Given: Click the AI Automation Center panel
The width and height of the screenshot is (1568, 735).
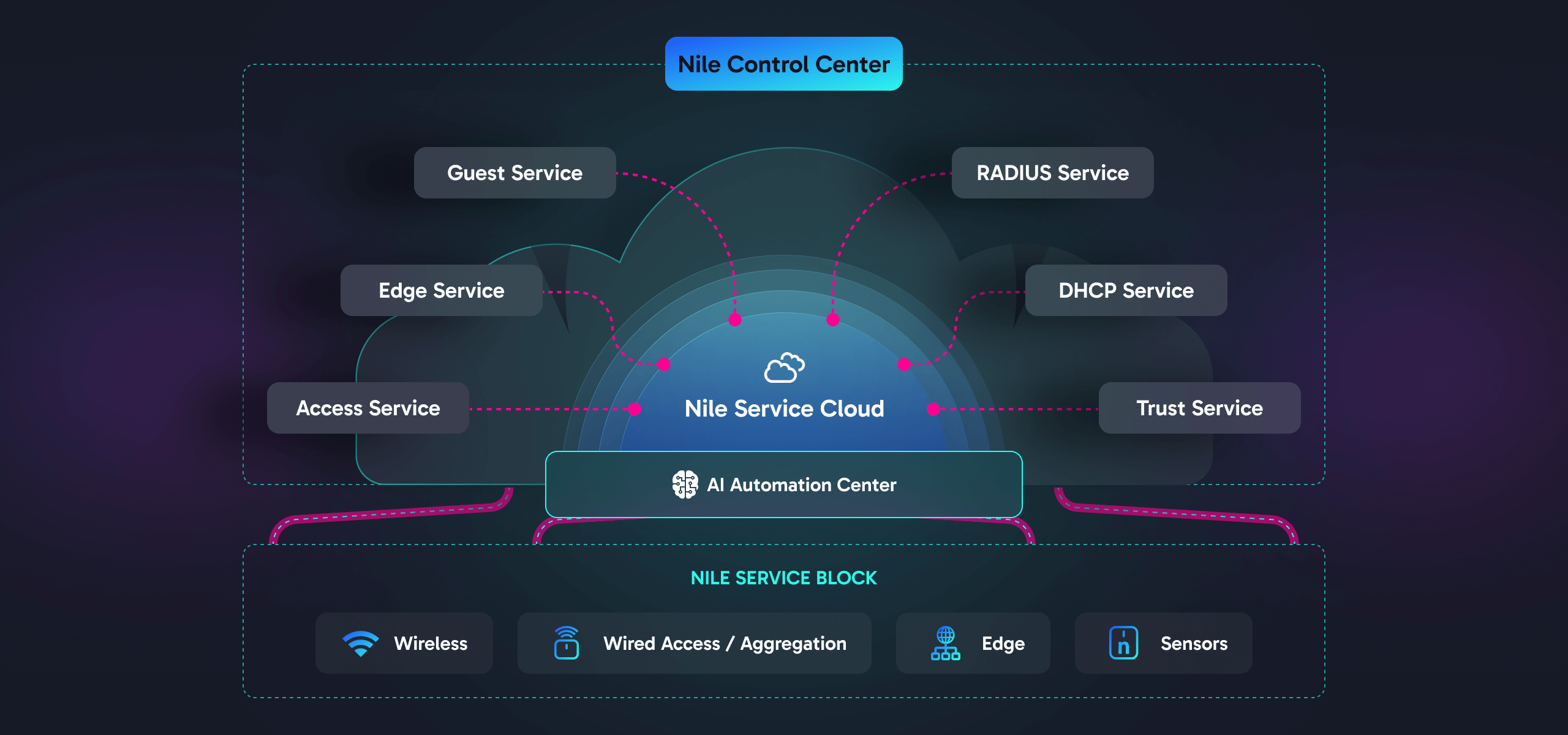Looking at the screenshot, I should click(784, 484).
